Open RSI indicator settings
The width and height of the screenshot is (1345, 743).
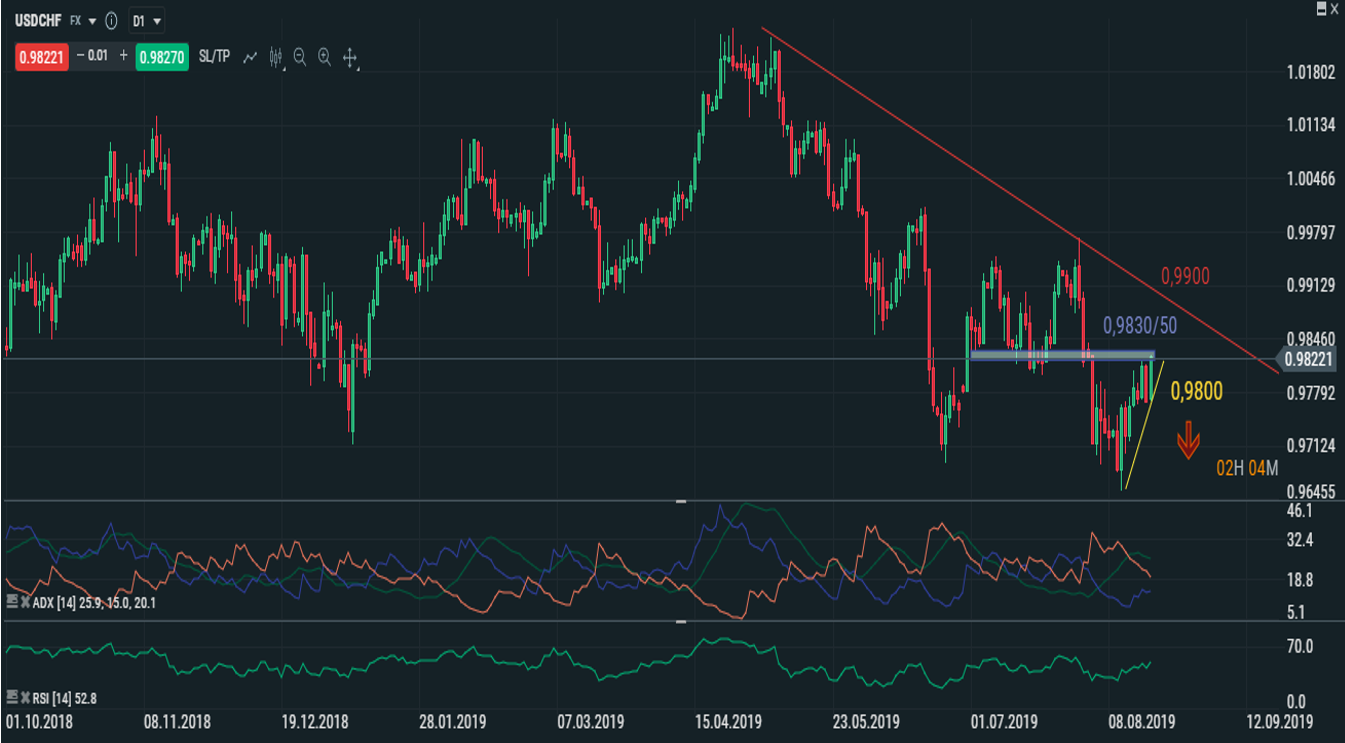[x=12, y=697]
